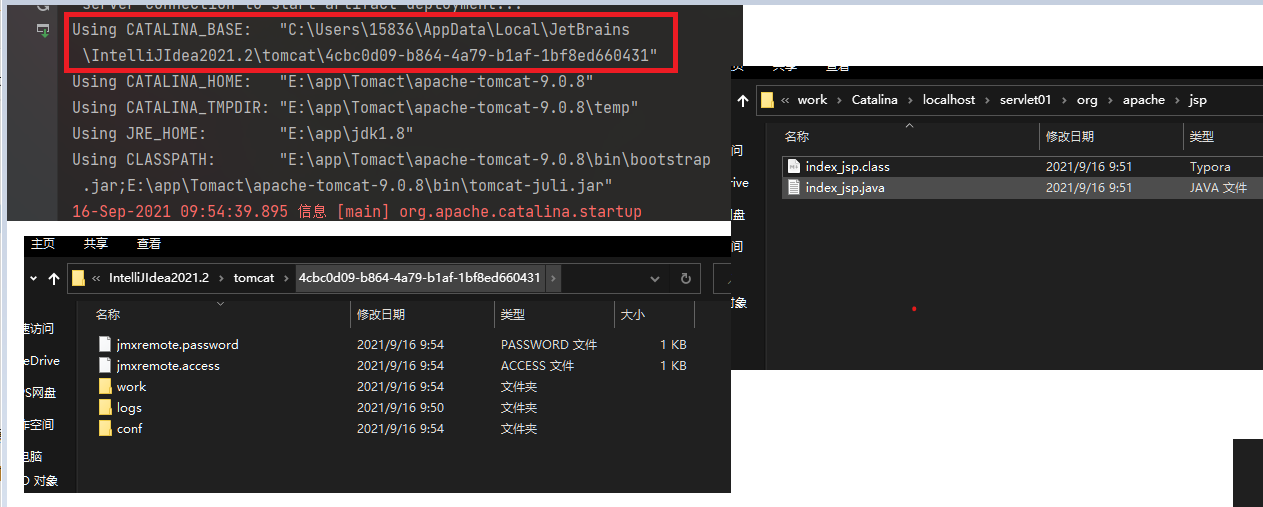Image resolution: width=1263 pixels, height=507 pixels.
Task: Expand chevron between localhost and servlet01
Action: tap(988, 100)
